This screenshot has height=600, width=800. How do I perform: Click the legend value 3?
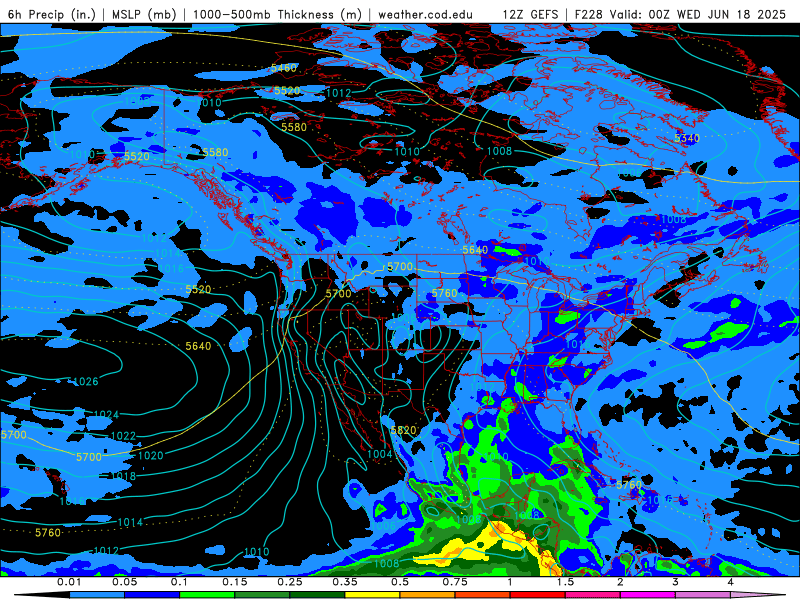pos(676,582)
